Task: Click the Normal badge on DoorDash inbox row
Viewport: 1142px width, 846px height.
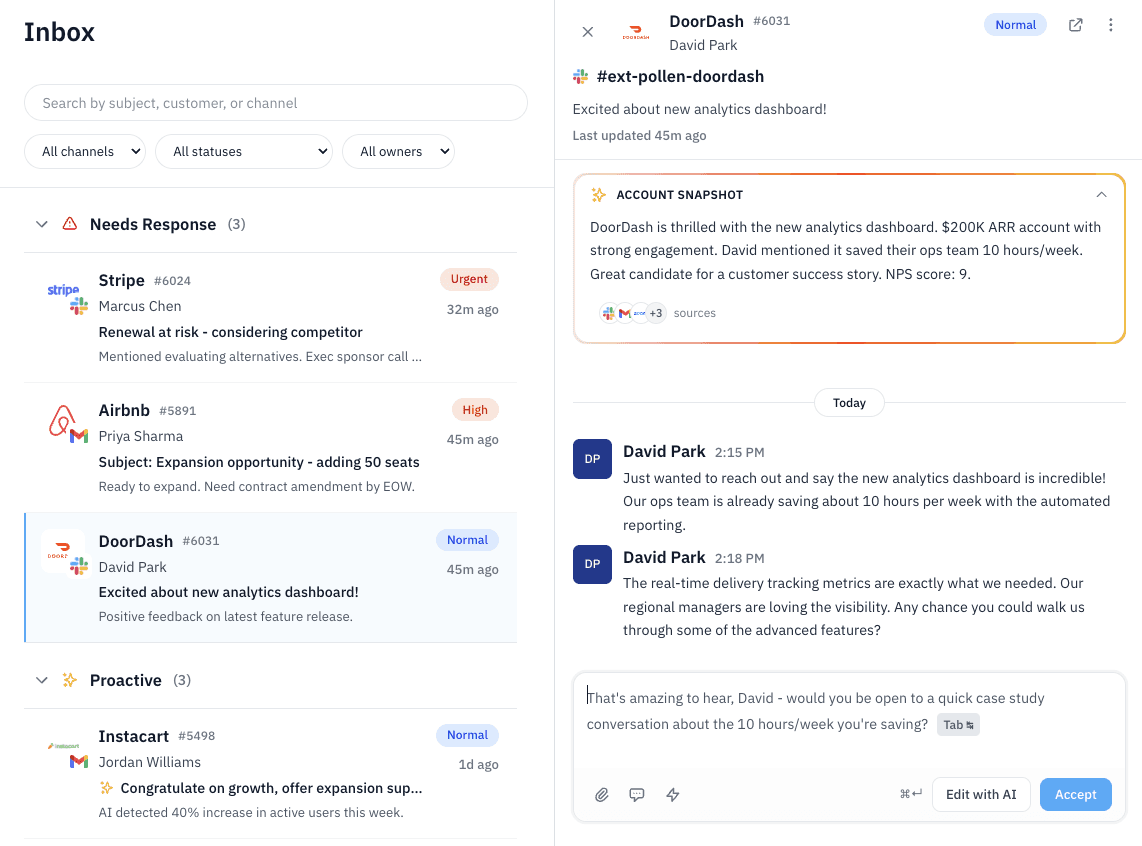Action: pyautogui.click(x=468, y=540)
